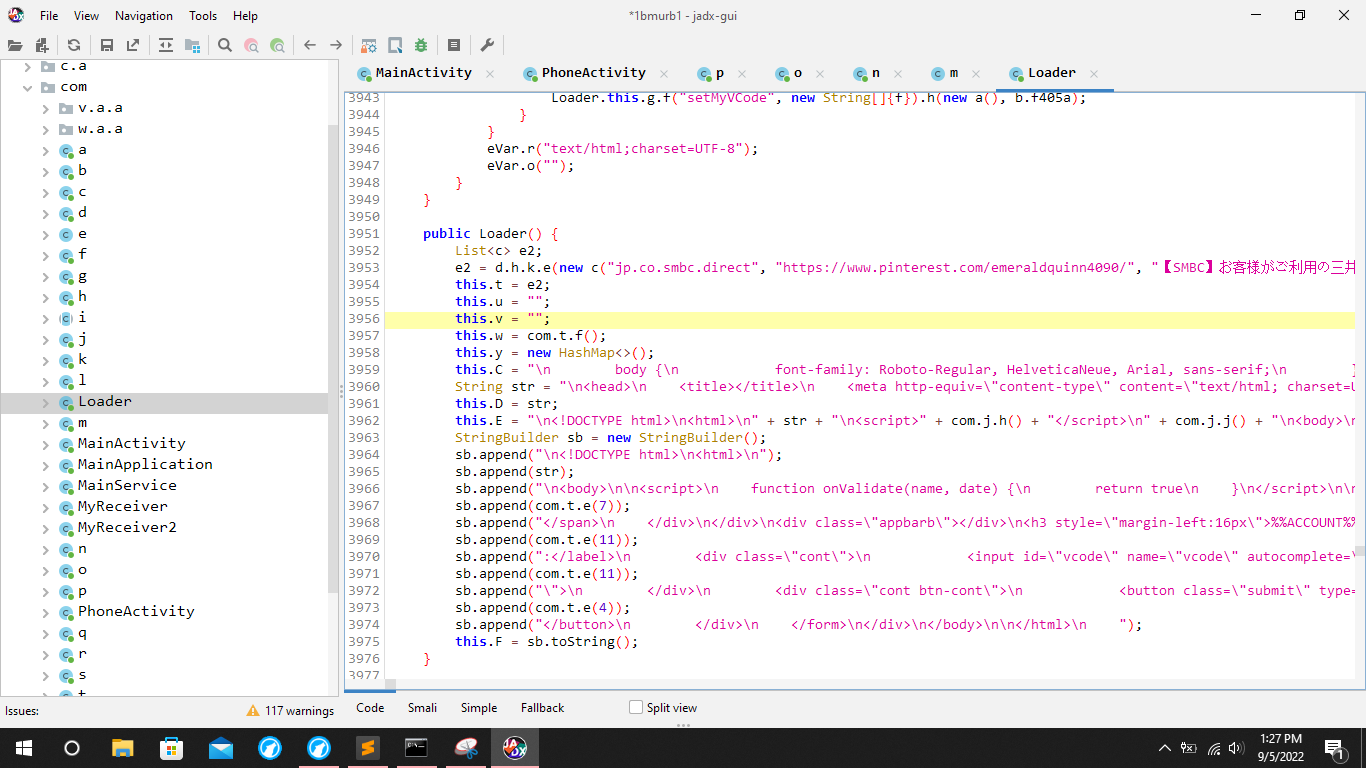This screenshot has width=1366, height=768.
Task: Close the tab named p
Action: click(742, 73)
